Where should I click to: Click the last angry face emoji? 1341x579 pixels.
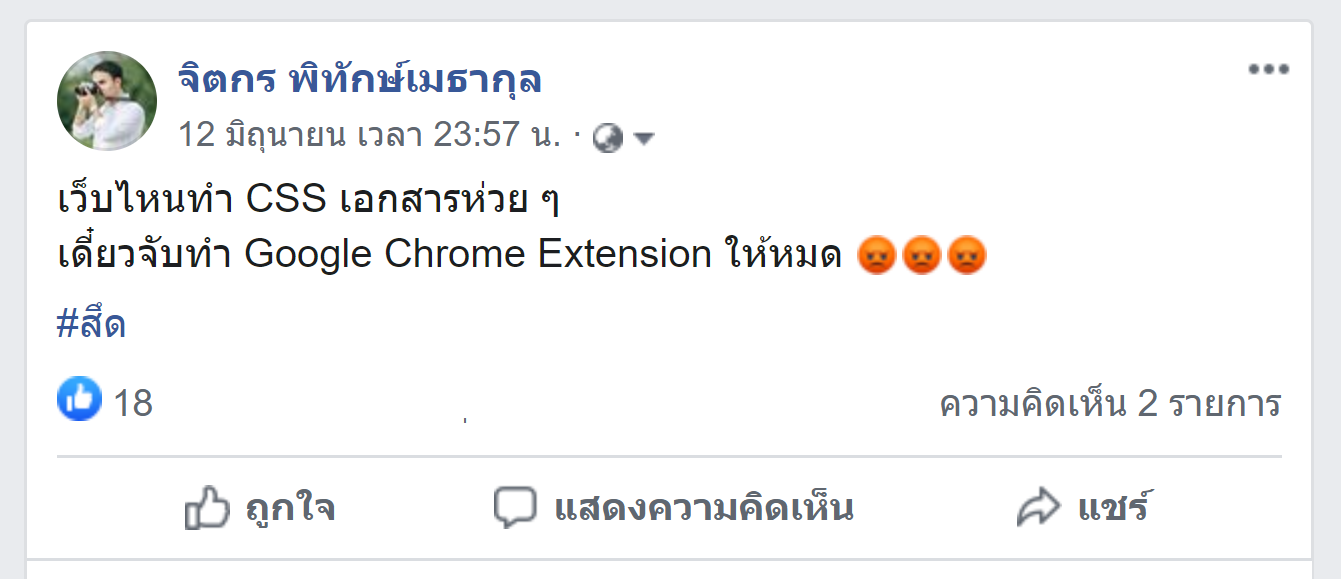click(x=967, y=255)
